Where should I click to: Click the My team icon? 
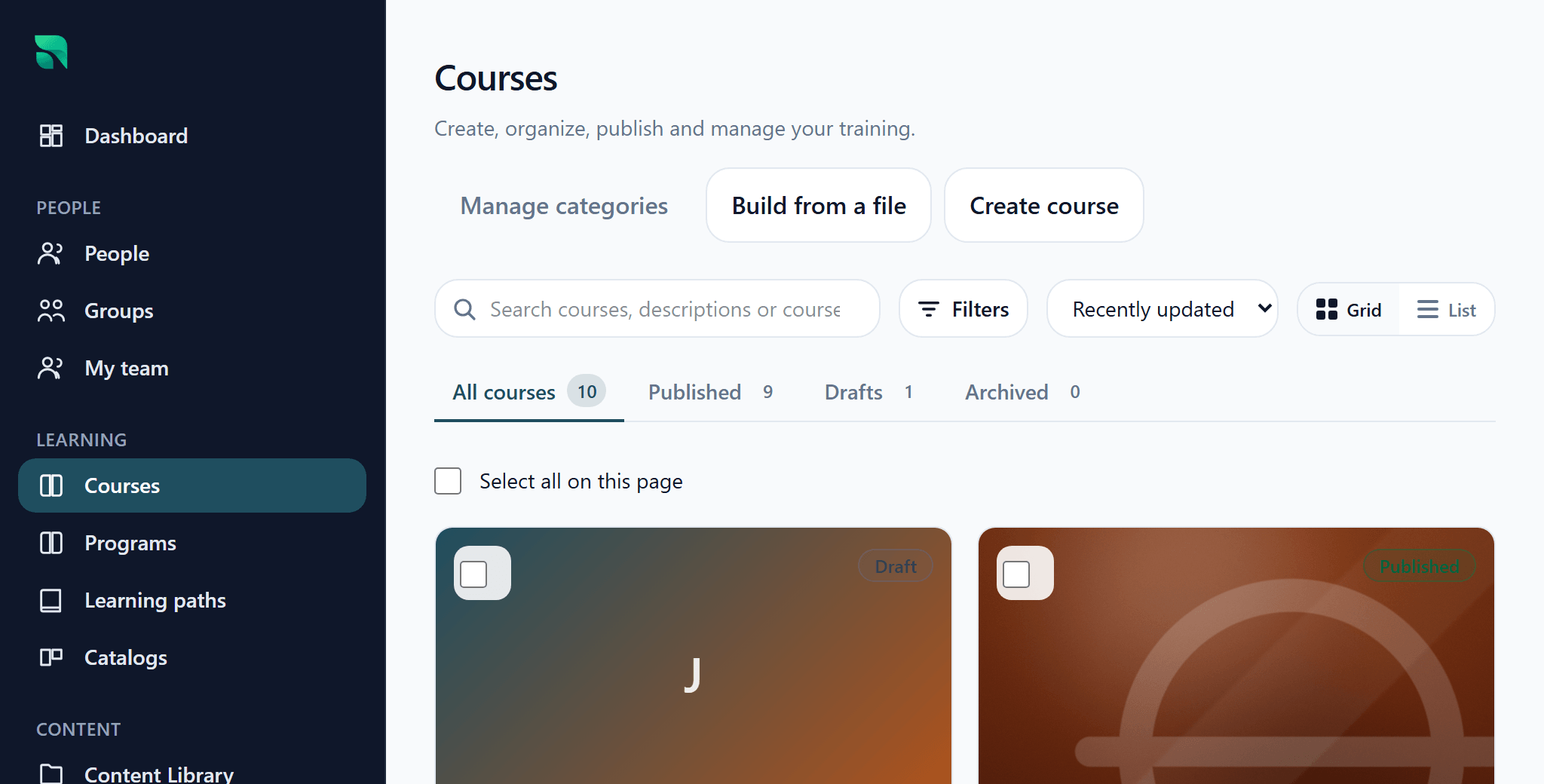pyautogui.click(x=51, y=368)
